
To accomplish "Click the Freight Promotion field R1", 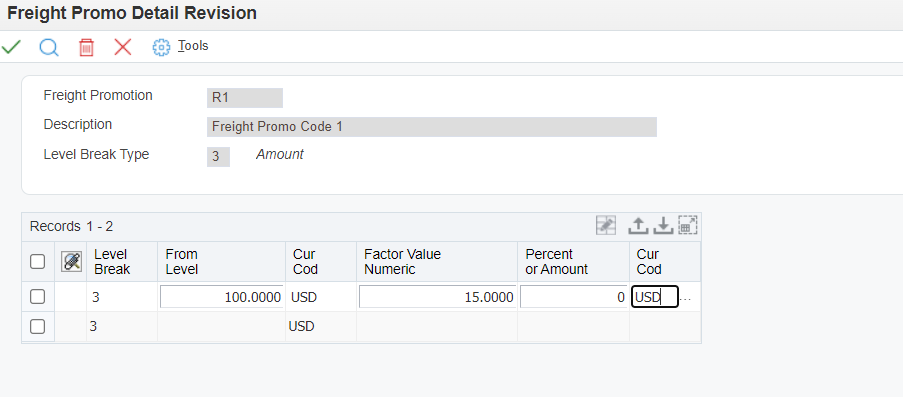I will [x=245, y=97].
